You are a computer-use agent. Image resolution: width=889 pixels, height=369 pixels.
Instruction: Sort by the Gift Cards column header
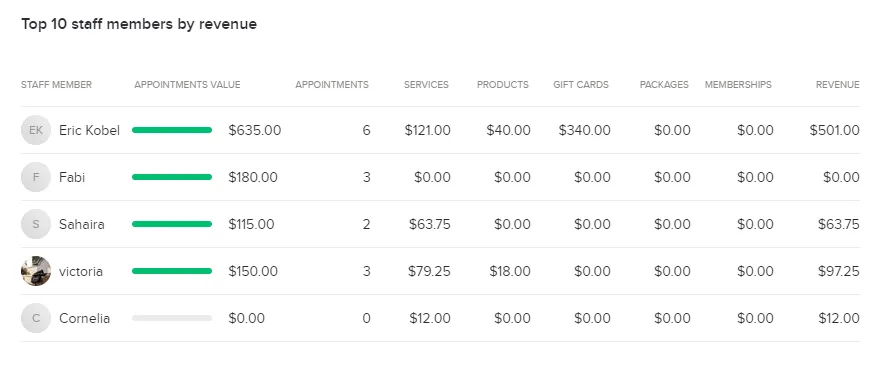(581, 84)
